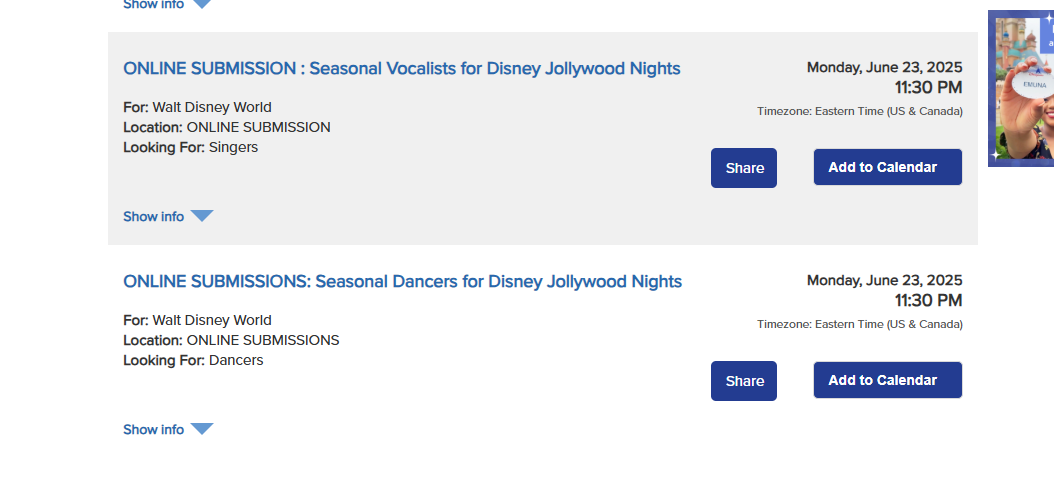Screen dimensions: 1054x478
Task: Click the Looking For: Singers line
Action: 190,147
